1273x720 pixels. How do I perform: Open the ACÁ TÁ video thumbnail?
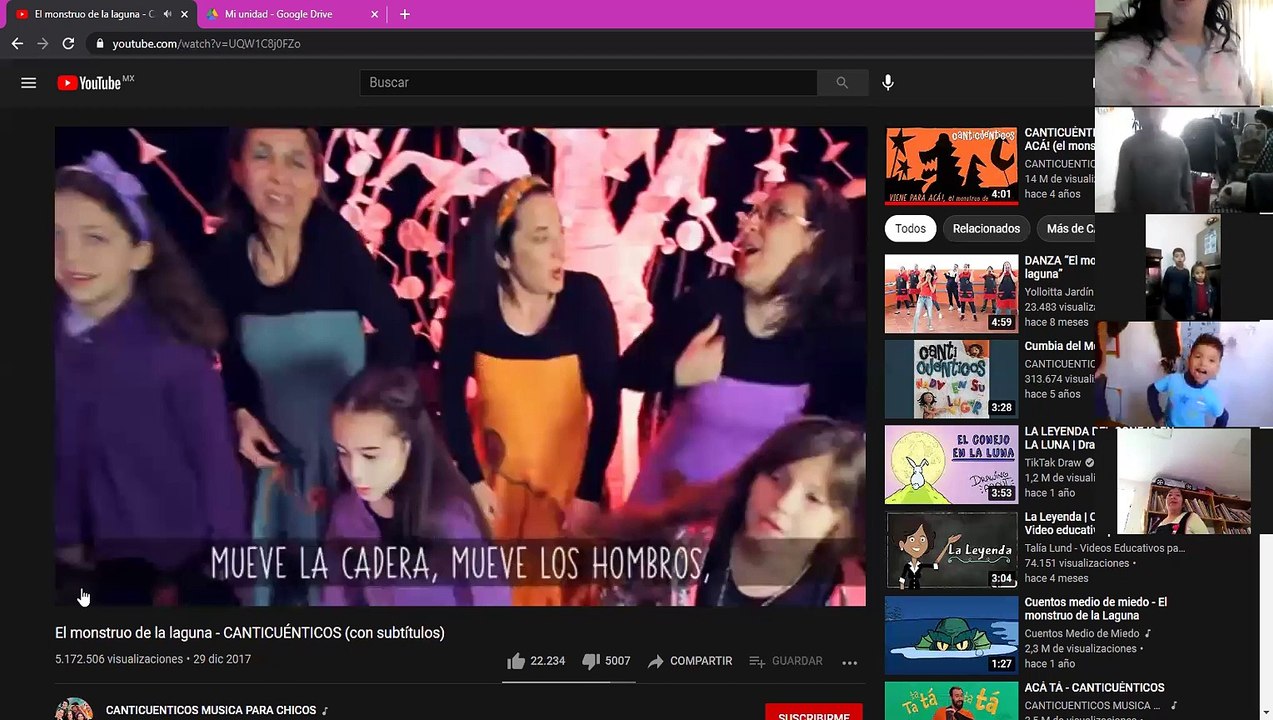(951, 701)
